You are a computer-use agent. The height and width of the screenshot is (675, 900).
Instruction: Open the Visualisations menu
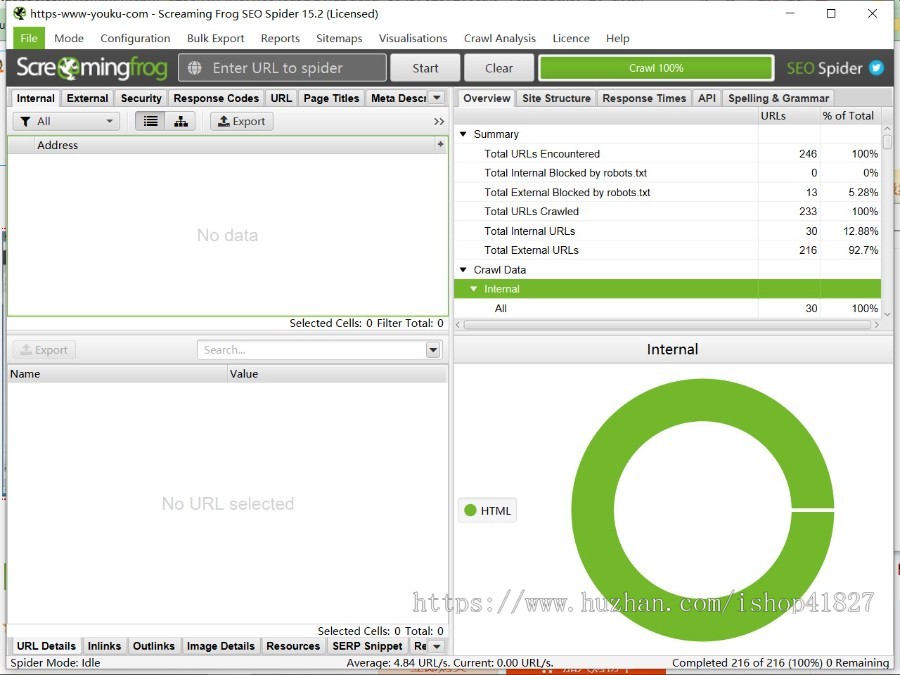413,38
